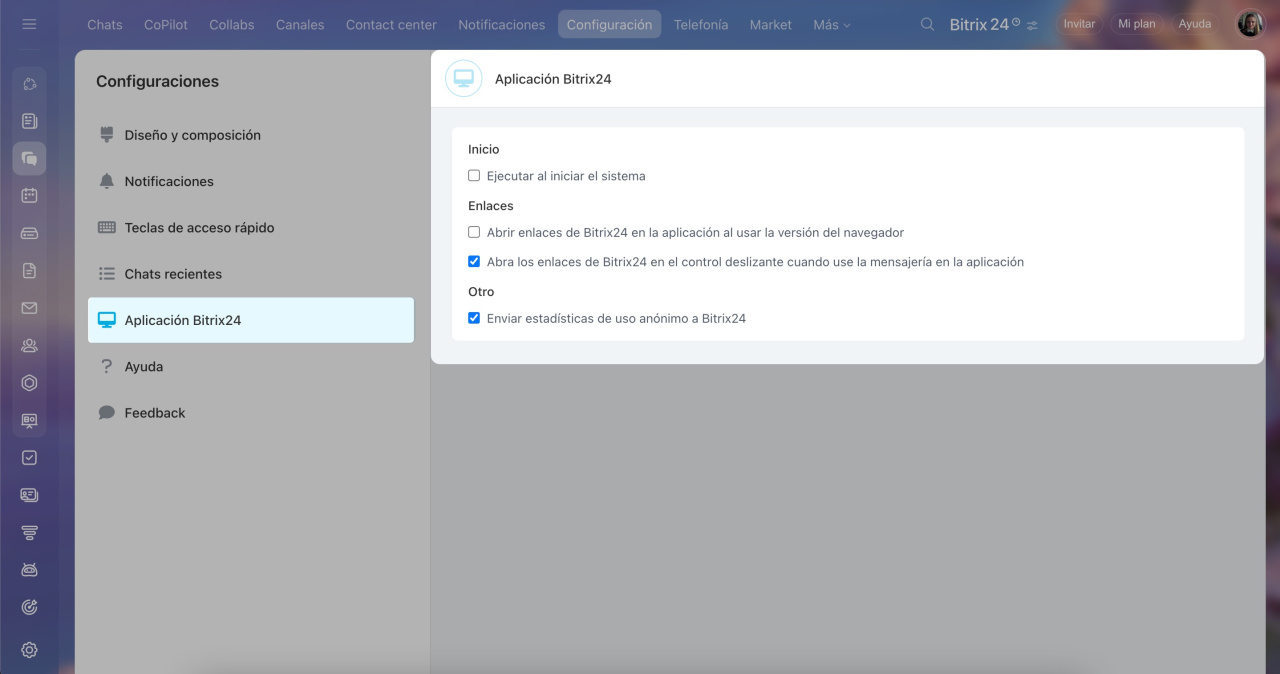
Task: Select the Canales tab
Action: tap(300, 25)
